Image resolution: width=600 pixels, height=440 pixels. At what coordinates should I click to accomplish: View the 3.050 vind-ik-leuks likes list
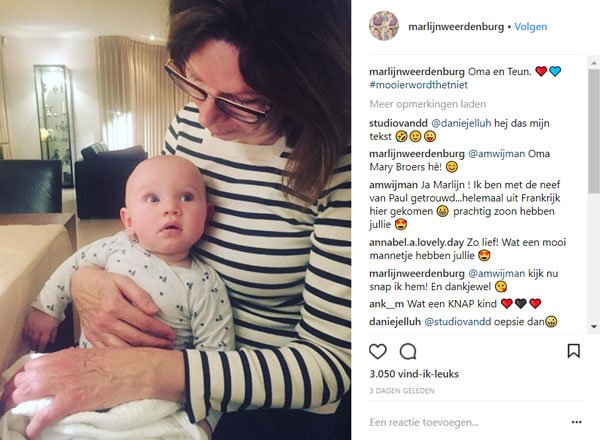coord(414,374)
